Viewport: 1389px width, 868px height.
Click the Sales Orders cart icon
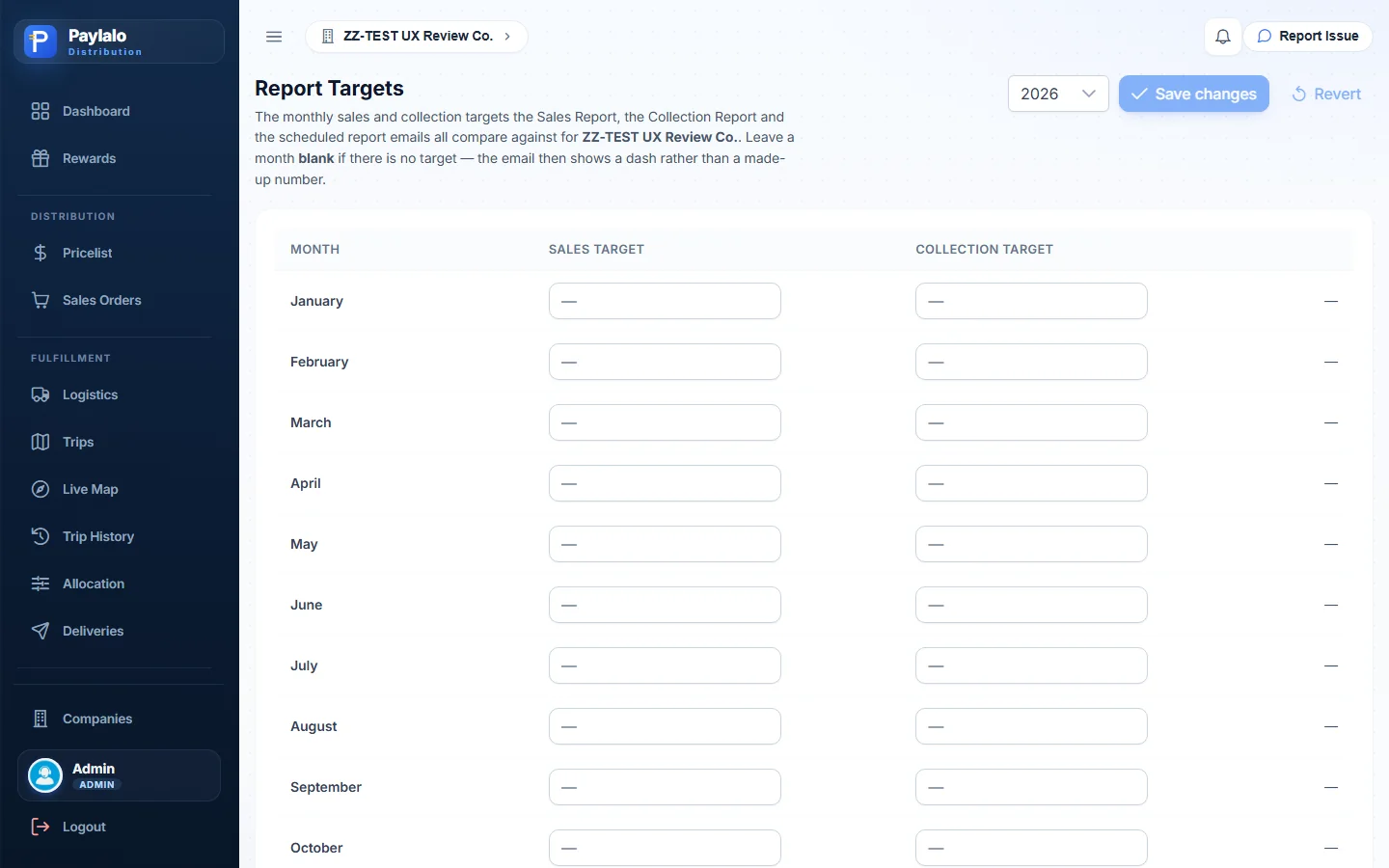pyautogui.click(x=41, y=300)
